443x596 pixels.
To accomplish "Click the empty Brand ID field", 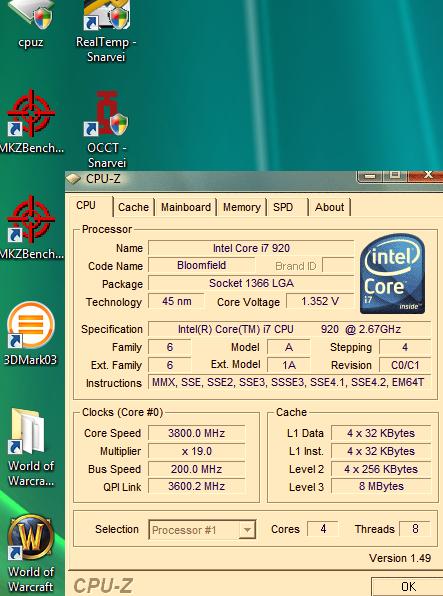I will [338, 265].
